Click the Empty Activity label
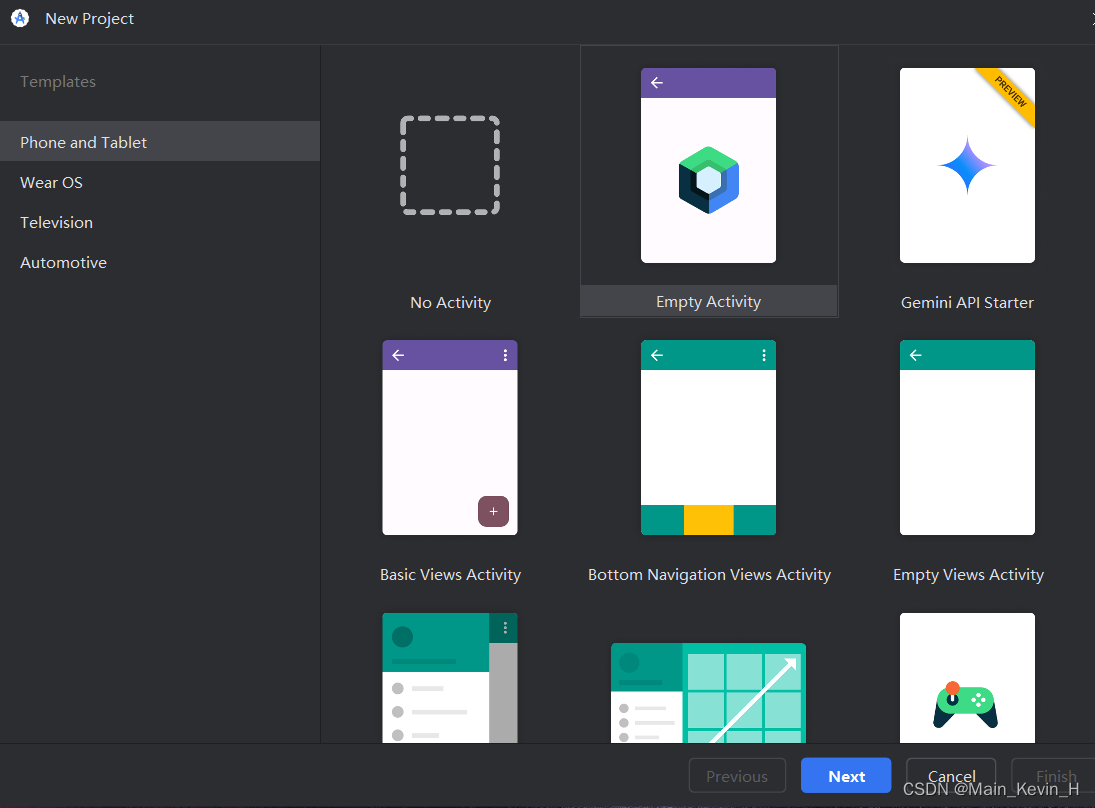The height and width of the screenshot is (808, 1095). [x=708, y=302]
